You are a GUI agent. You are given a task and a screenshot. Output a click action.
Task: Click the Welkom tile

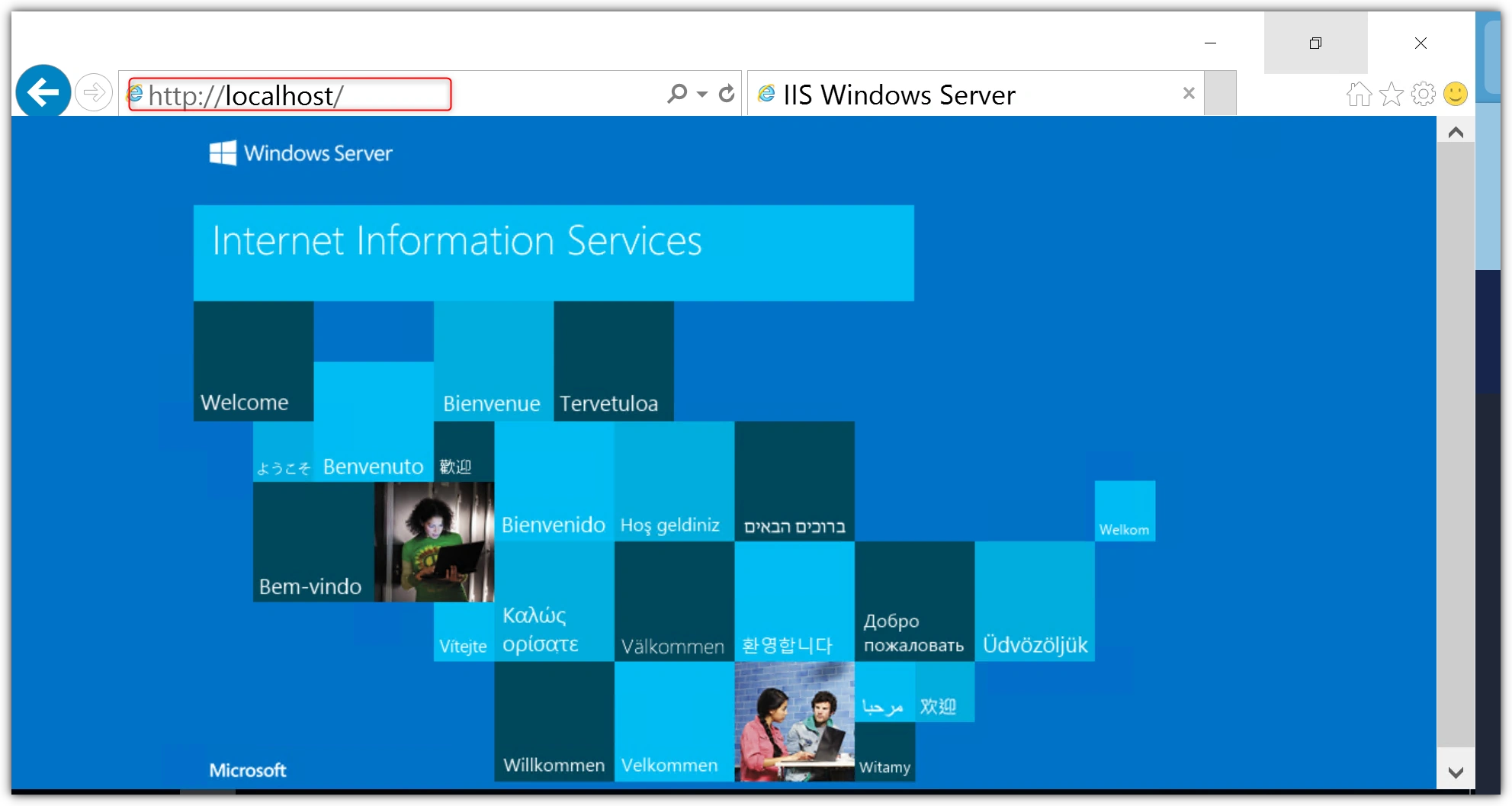tap(1125, 511)
